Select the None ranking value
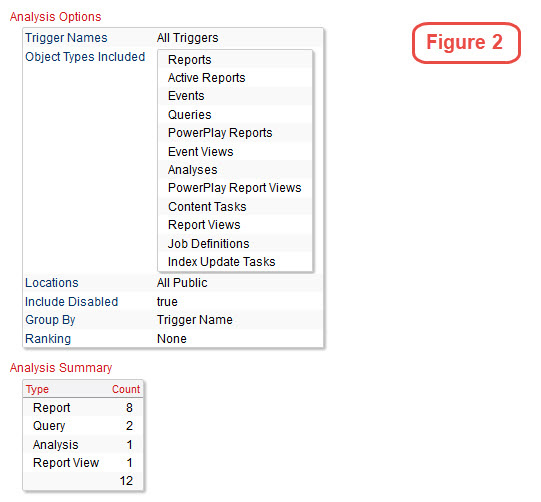The height and width of the screenshot is (502, 541). (x=171, y=339)
